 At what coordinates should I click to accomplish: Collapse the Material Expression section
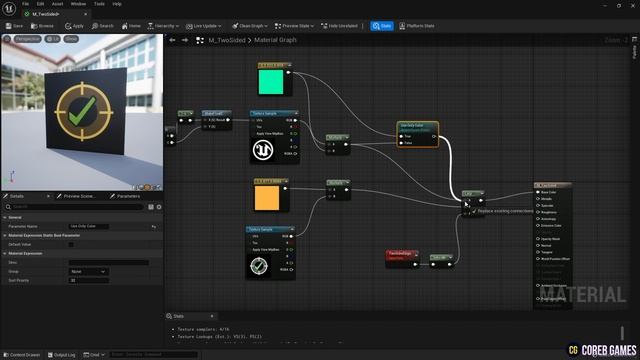pyautogui.click(x=5, y=253)
